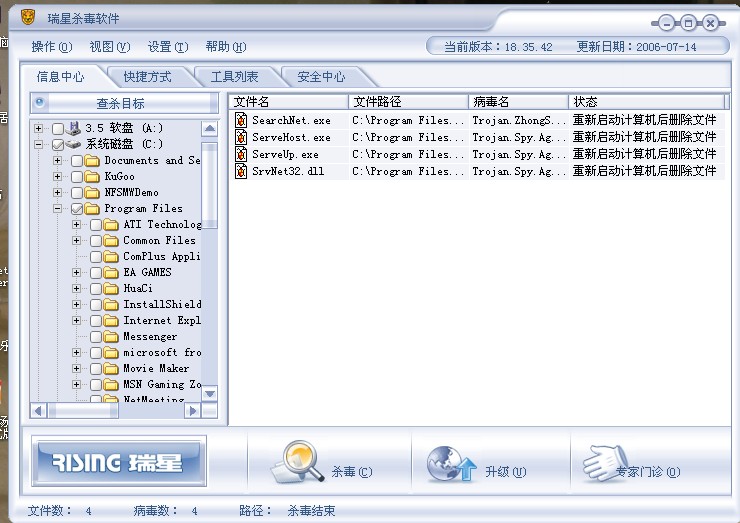Click the SrvNet32.dll infected file icon
This screenshot has height=523, width=740.
pos(241,171)
